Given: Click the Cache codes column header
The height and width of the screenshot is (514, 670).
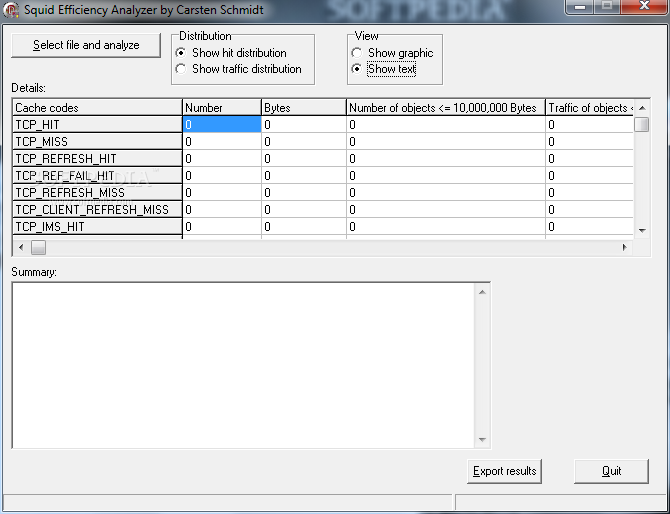Looking at the screenshot, I should click(97, 108).
